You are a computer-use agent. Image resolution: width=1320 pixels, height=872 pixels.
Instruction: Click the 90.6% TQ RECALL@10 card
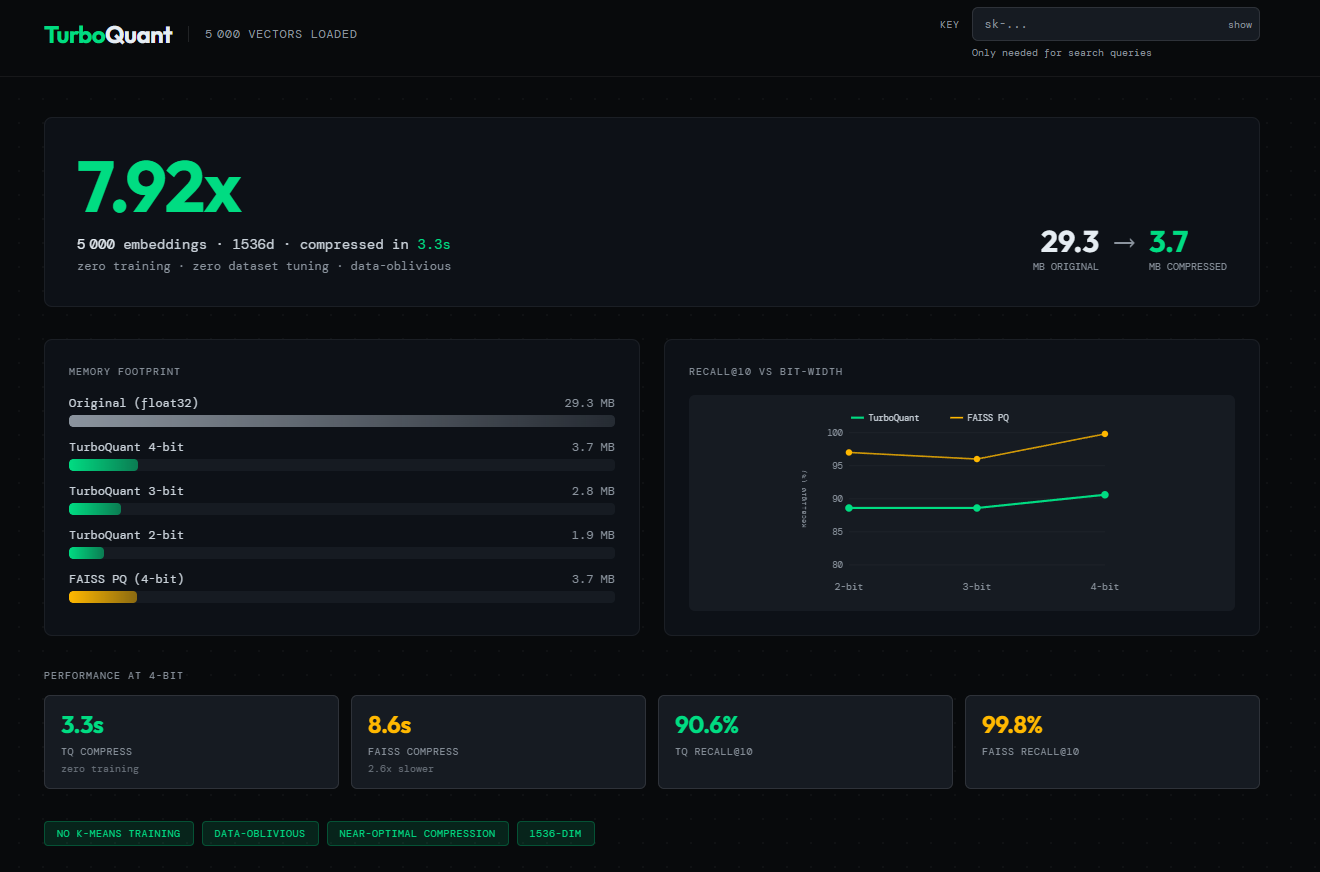pyautogui.click(x=805, y=742)
